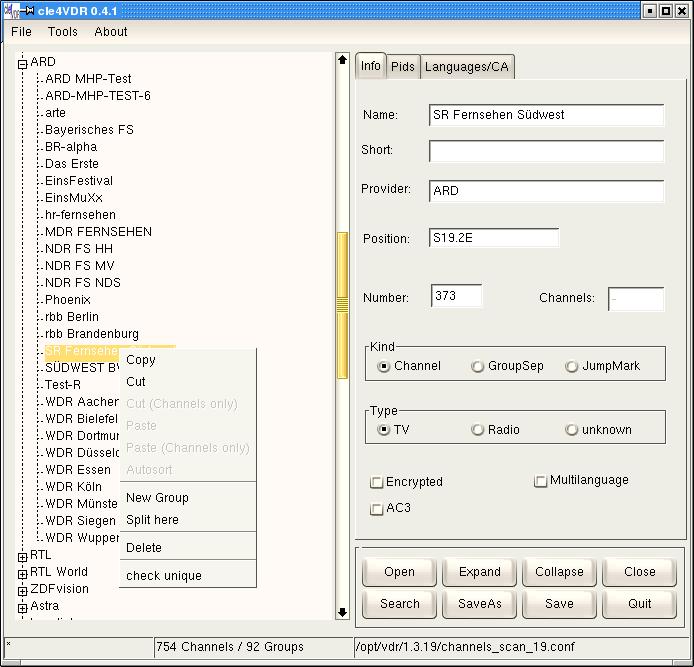694x667 pixels.
Task: Expand the Astra group node
Action: coord(22,607)
